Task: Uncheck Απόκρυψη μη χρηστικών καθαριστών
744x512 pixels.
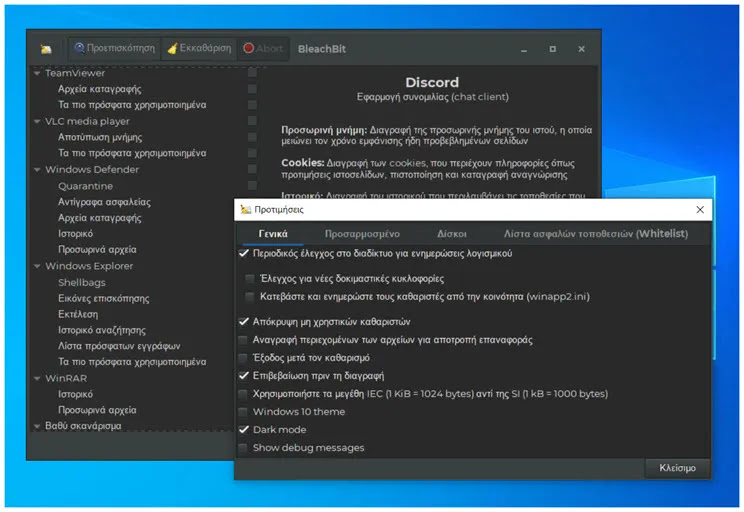Action: (x=243, y=322)
